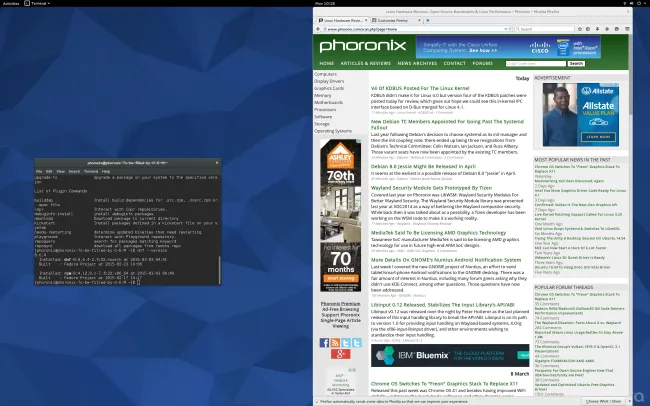Click the Phoronix site Search button

coord(576,63)
